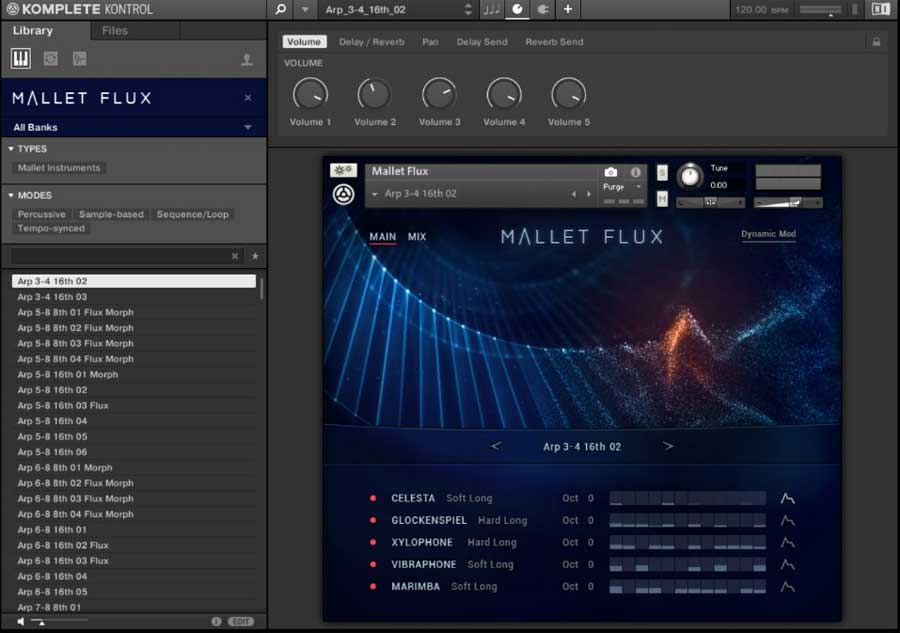This screenshot has height=633, width=900.
Task: Go to previous snapshot in instrument header
Action: pyautogui.click(x=573, y=194)
